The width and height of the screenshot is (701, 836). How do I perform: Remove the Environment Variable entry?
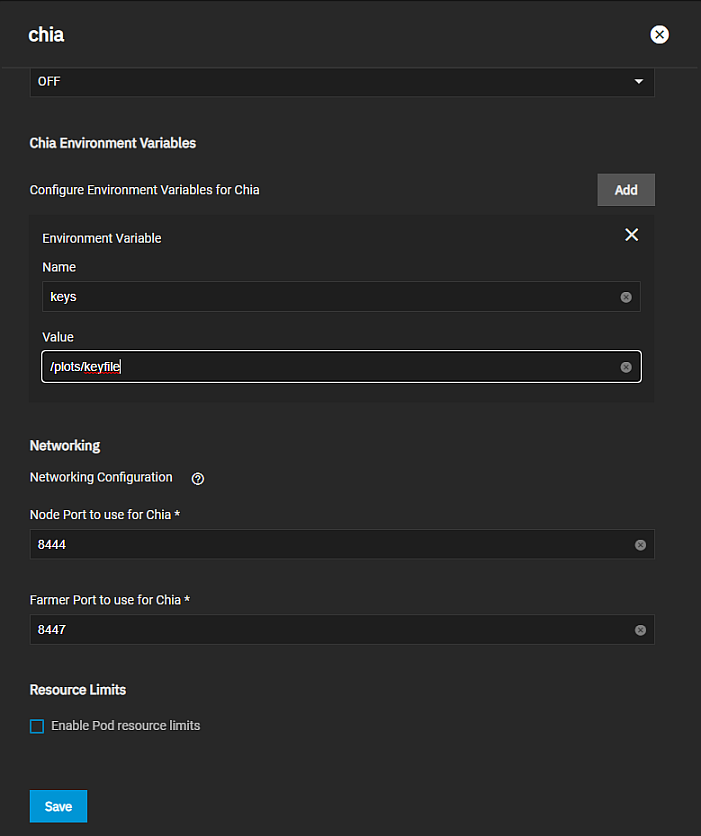point(631,234)
